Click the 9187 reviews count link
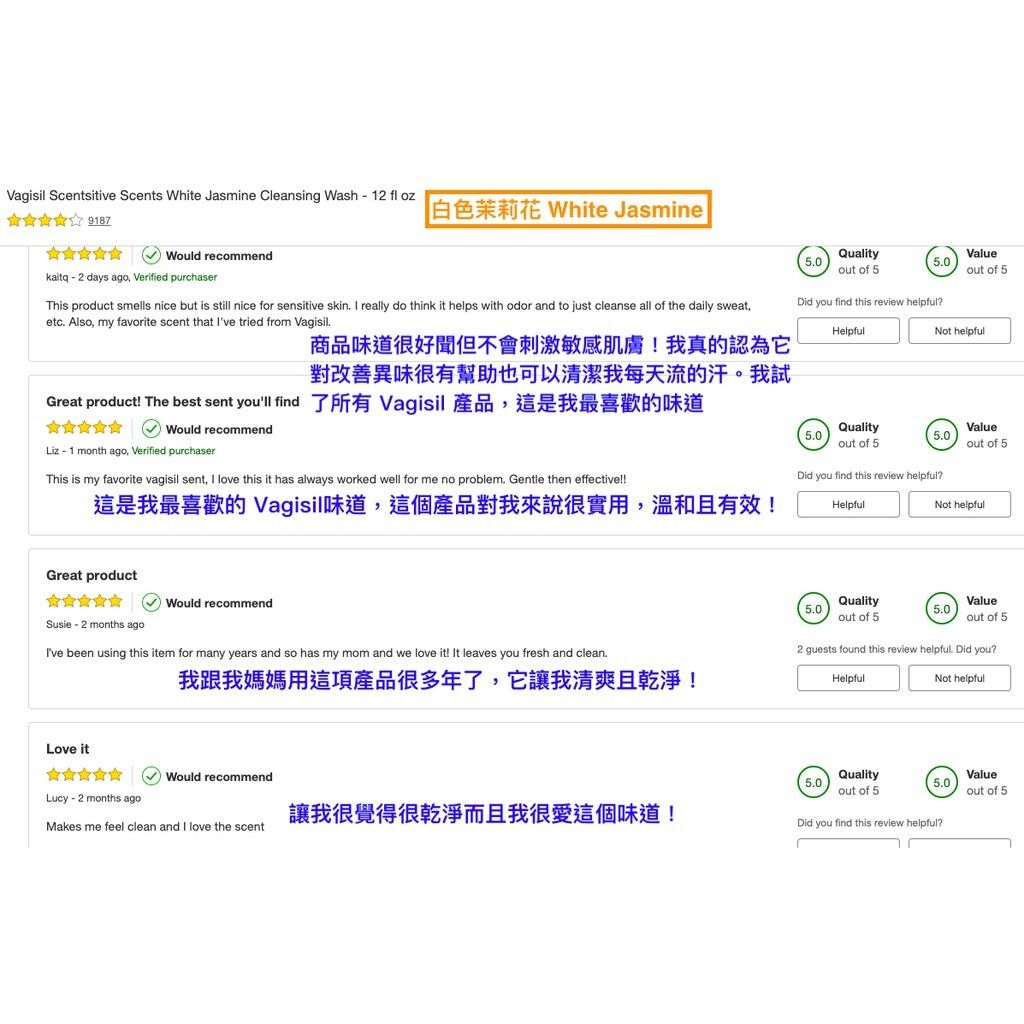Screen dimensions: 1024x1024 tap(99, 221)
